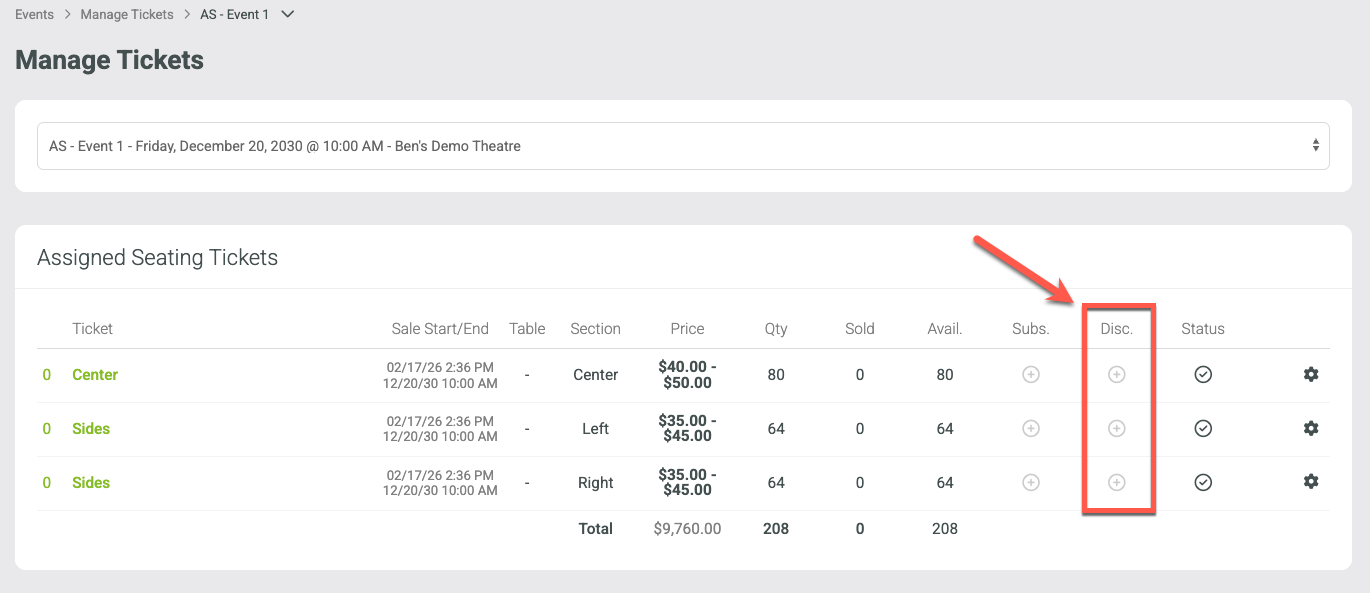The image size is (1370, 593).
Task: Open the event selection dropdown
Action: pyautogui.click(x=683, y=146)
